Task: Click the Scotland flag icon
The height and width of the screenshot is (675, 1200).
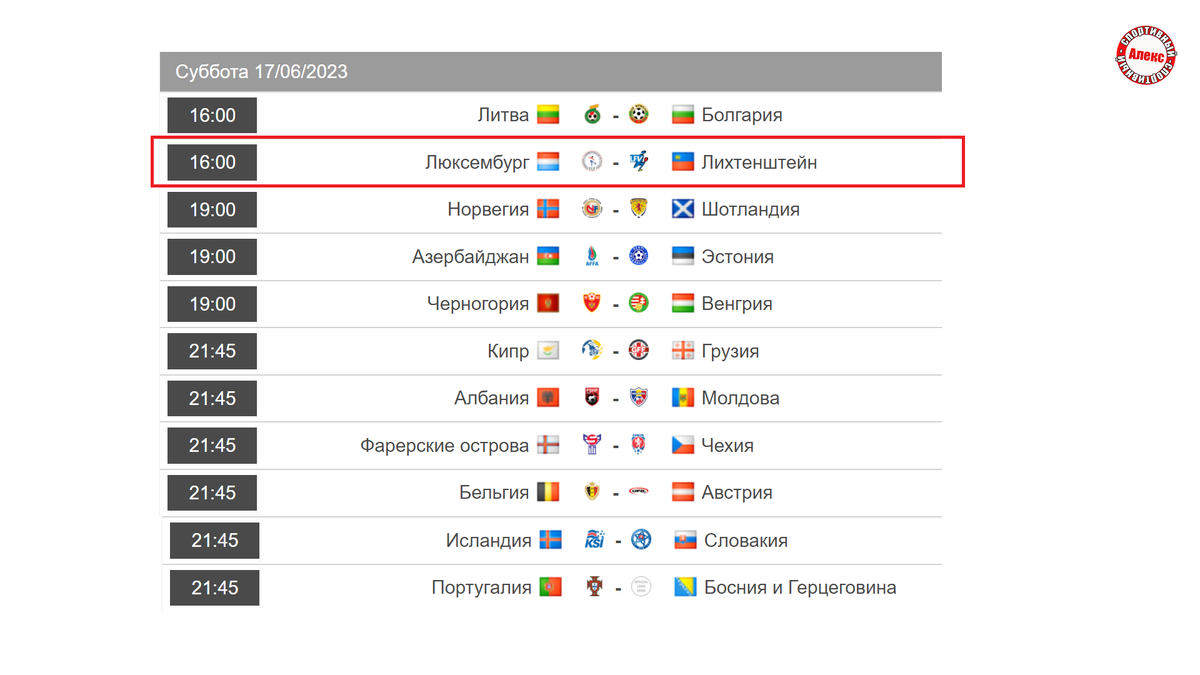Action: (683, 209)
